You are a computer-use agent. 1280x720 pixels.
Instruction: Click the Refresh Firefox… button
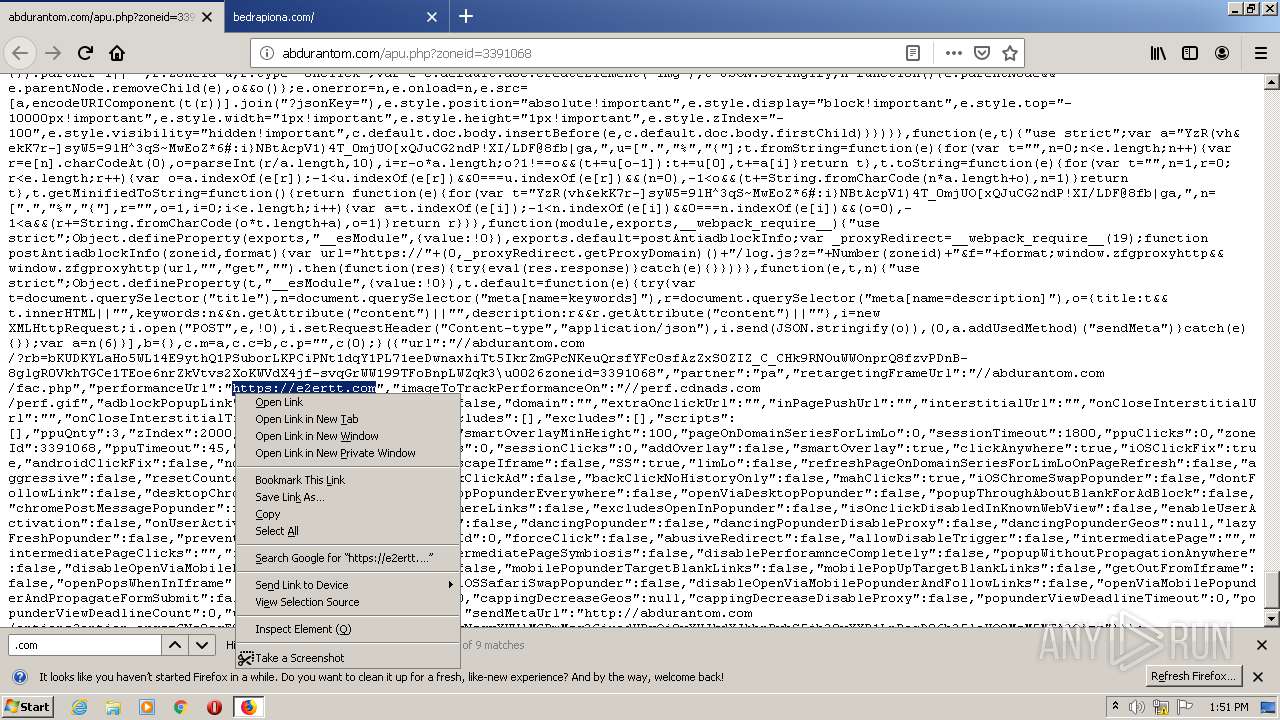click(x=1193, y=676)
